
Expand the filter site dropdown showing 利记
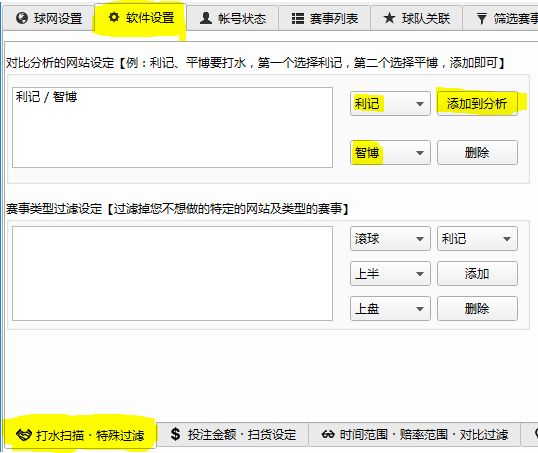pos(477,239)
